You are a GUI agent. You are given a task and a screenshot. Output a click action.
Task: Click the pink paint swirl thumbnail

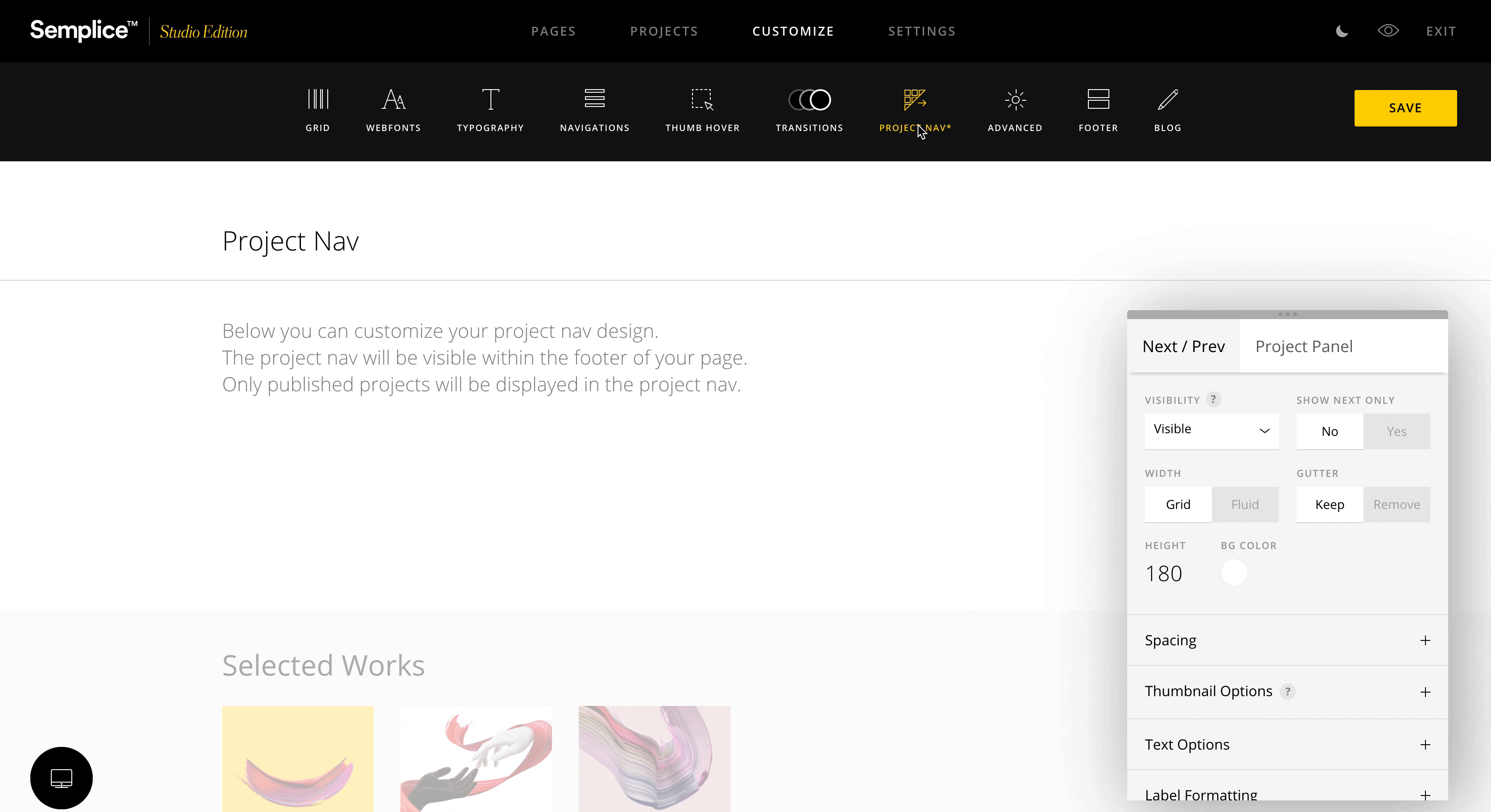point(654,759)
